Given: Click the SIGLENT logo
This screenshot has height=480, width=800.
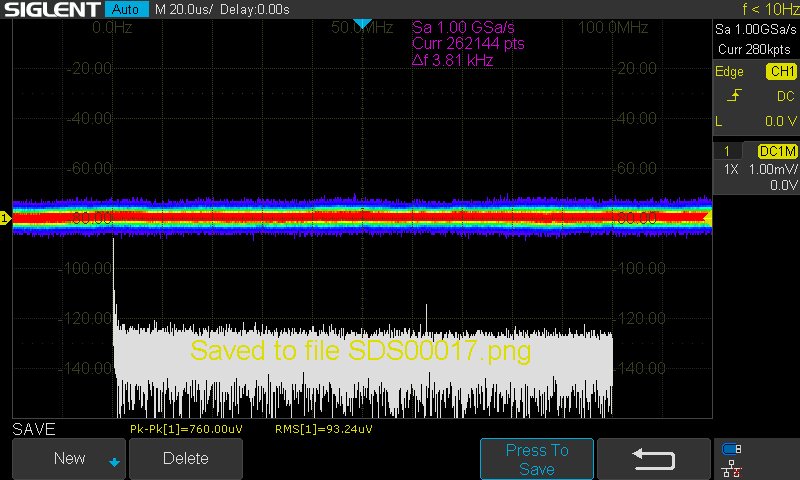Looking at the screenshot, I should (52, 9).
